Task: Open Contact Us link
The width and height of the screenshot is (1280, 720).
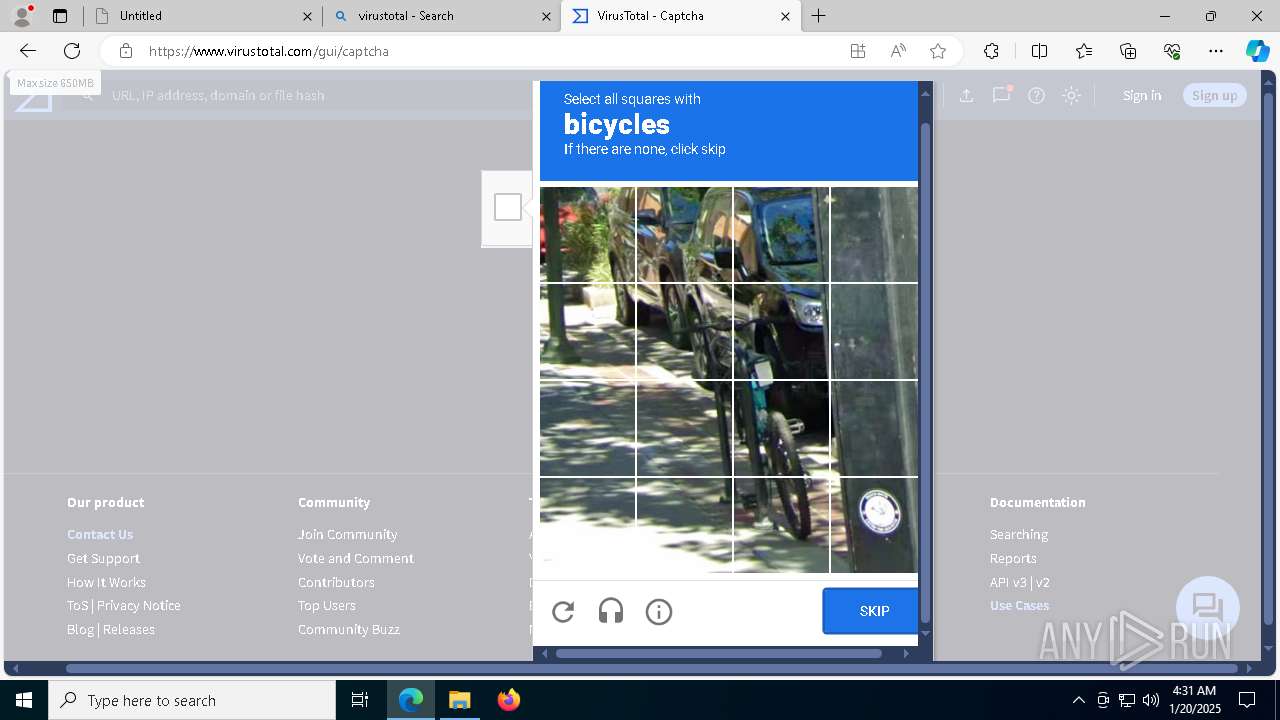Action: click(x=100, y=534)
